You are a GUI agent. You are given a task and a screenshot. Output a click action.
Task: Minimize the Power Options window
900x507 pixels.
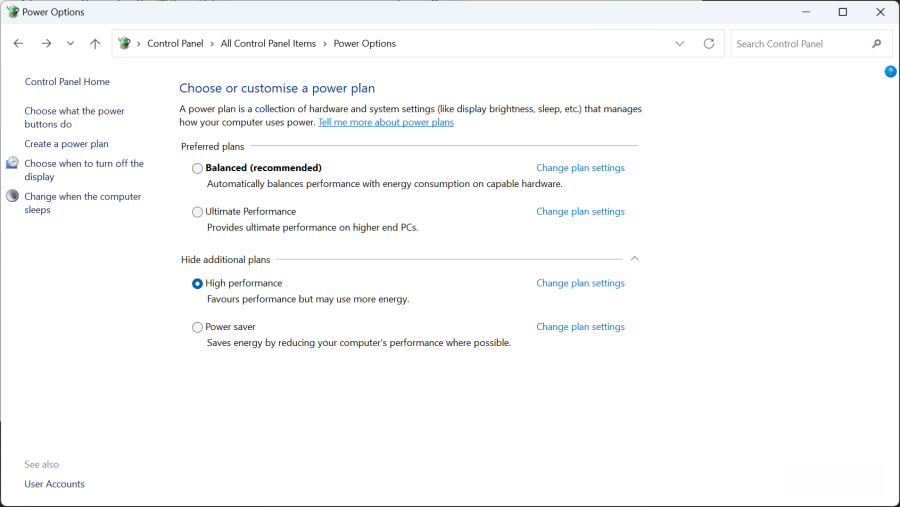click(806, 11)
